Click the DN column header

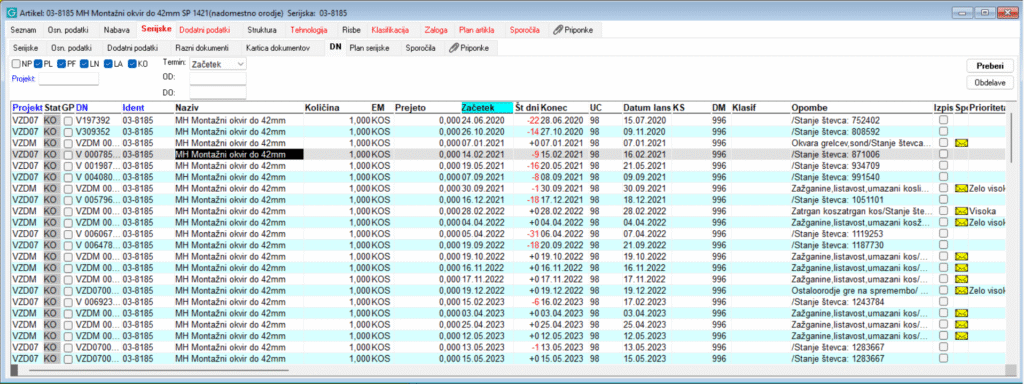coord(82,108)
